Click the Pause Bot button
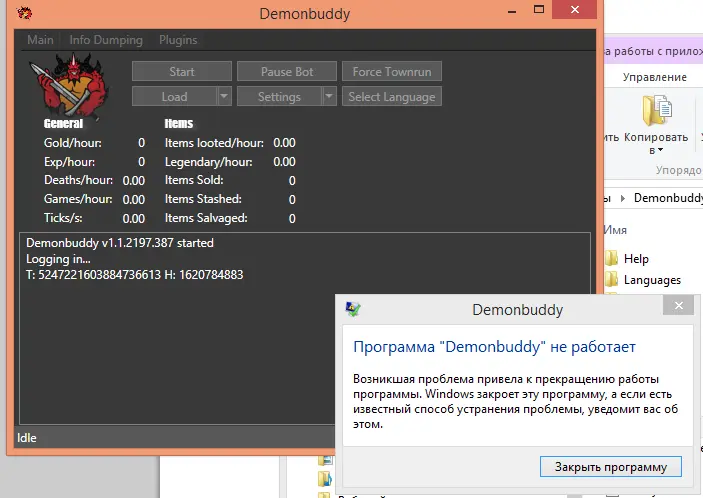Viewport: 703px width, 498px height. click(x=287, y=72)
